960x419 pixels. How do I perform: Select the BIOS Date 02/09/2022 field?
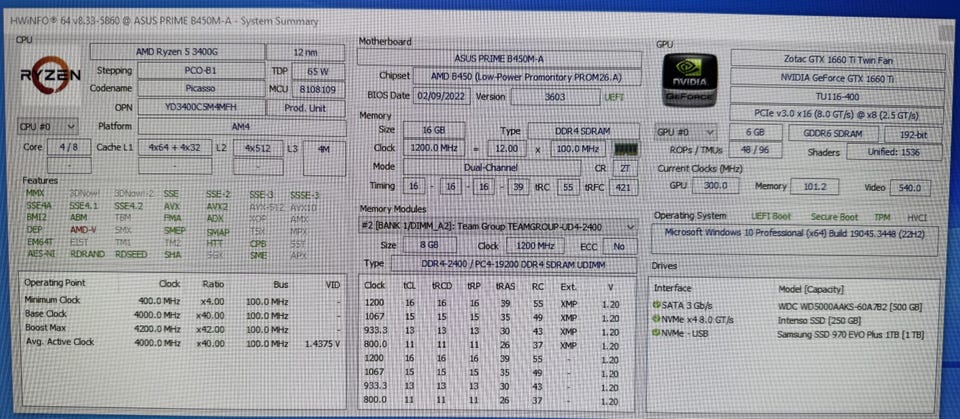442,96
